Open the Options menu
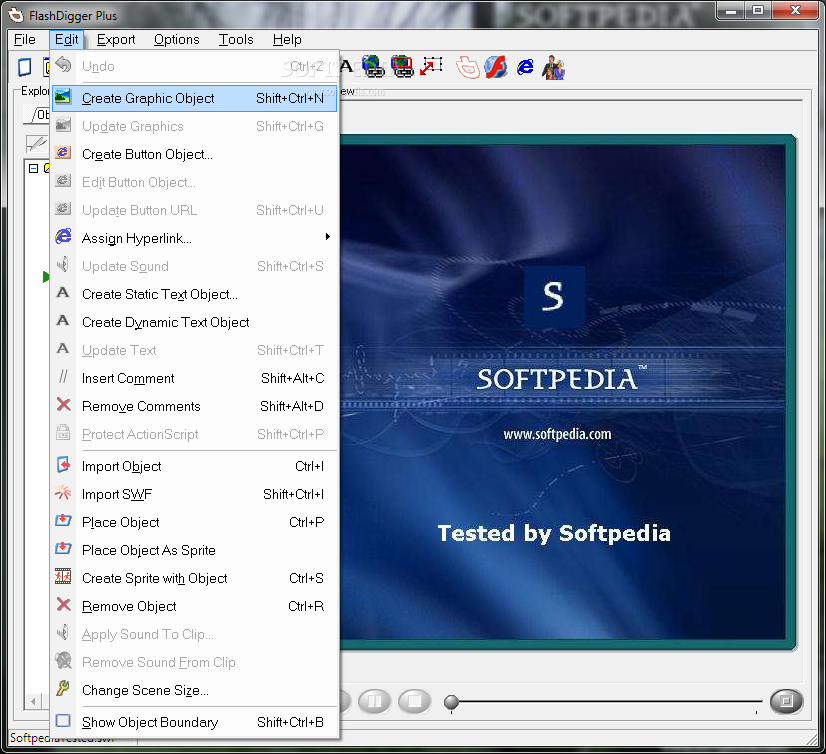 click(176, 40)
